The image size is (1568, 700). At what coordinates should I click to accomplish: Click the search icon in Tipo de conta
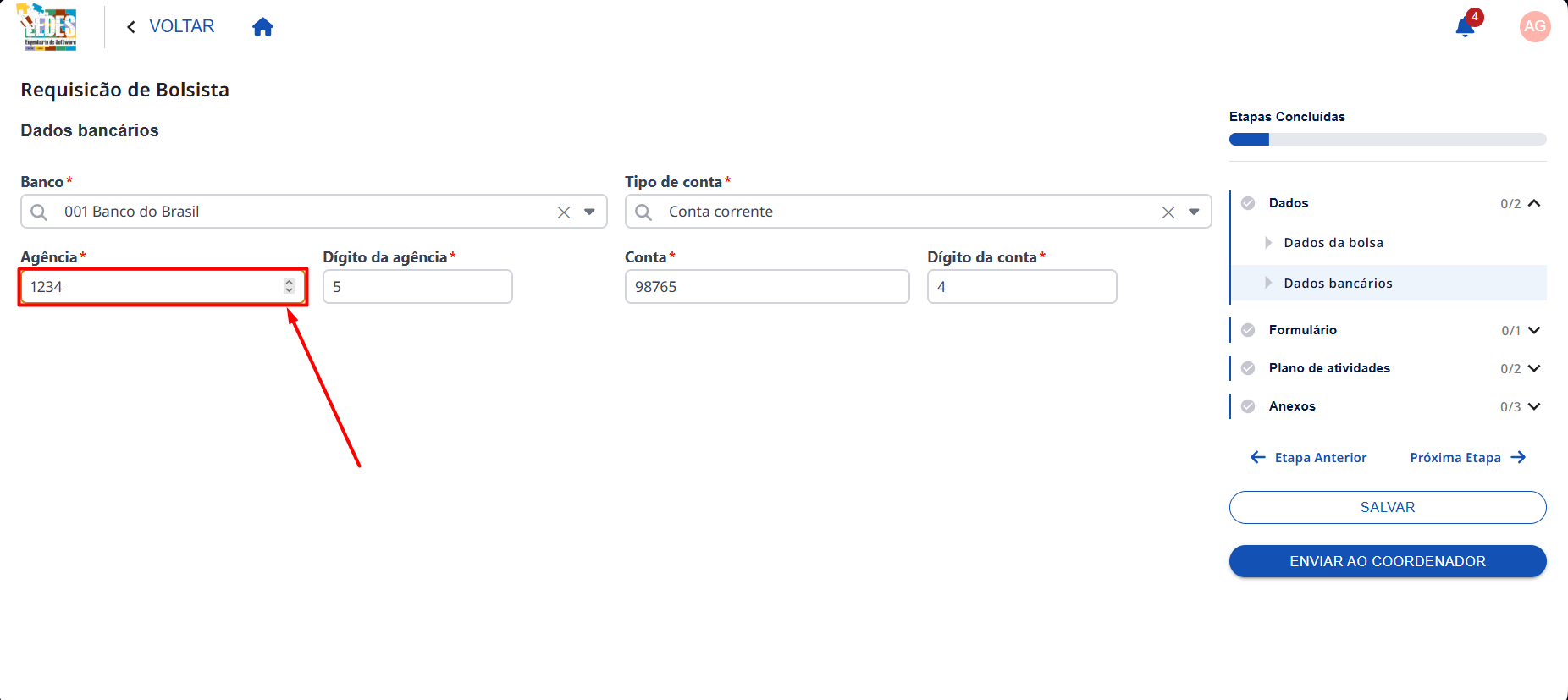click(643, 212)
